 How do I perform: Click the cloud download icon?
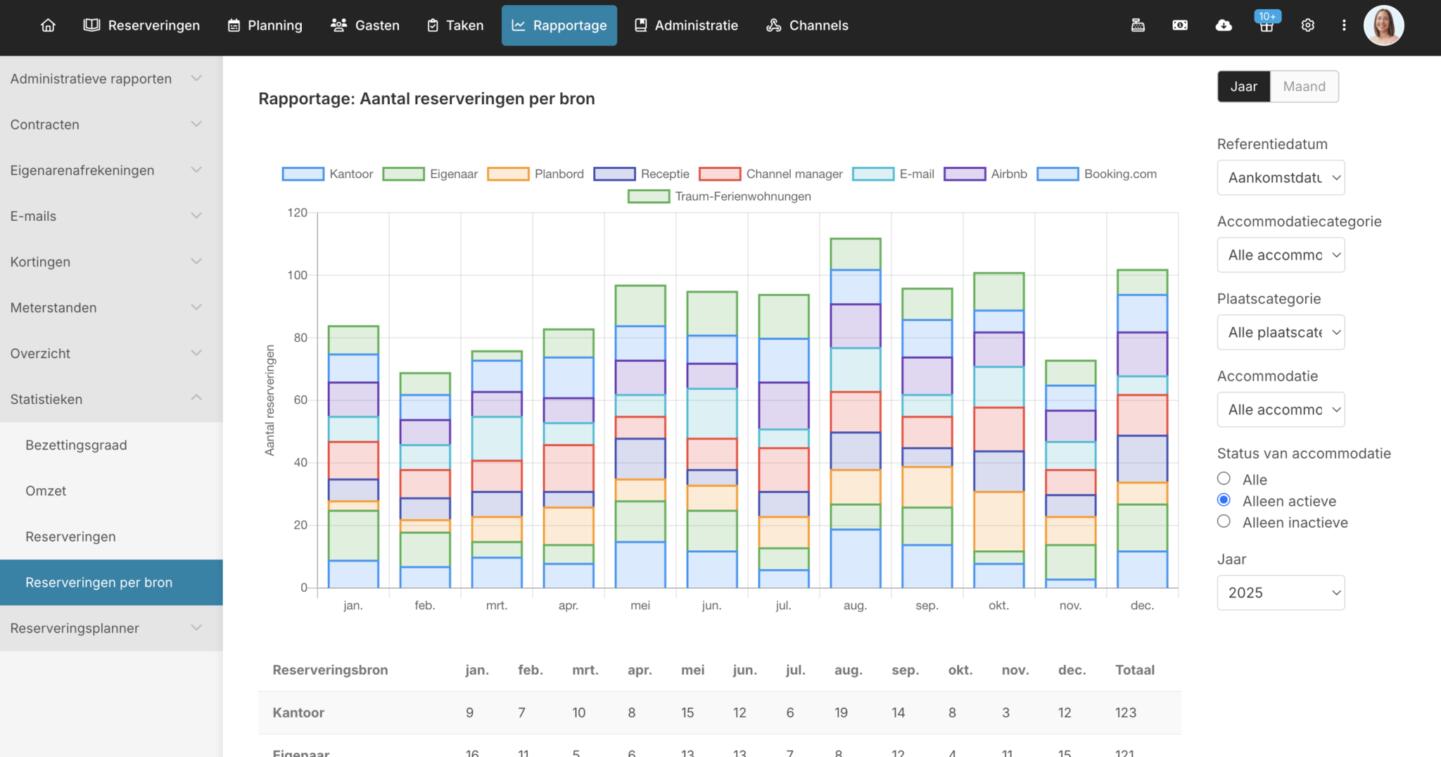point(1223,25)
